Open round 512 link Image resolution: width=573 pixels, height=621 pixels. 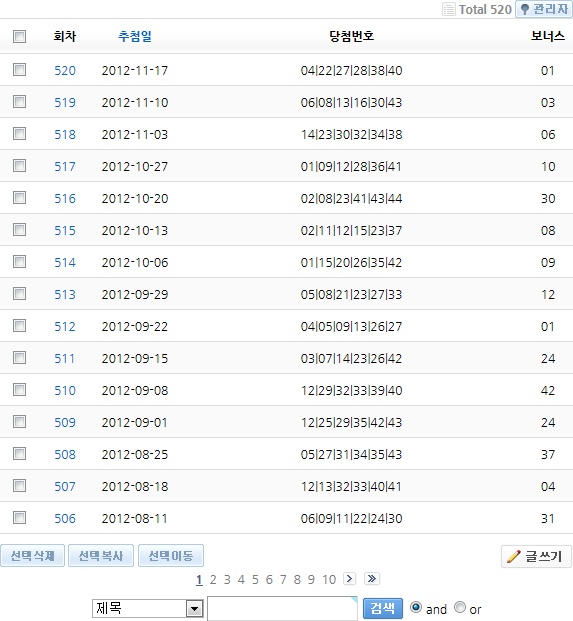tap(65, 327)
